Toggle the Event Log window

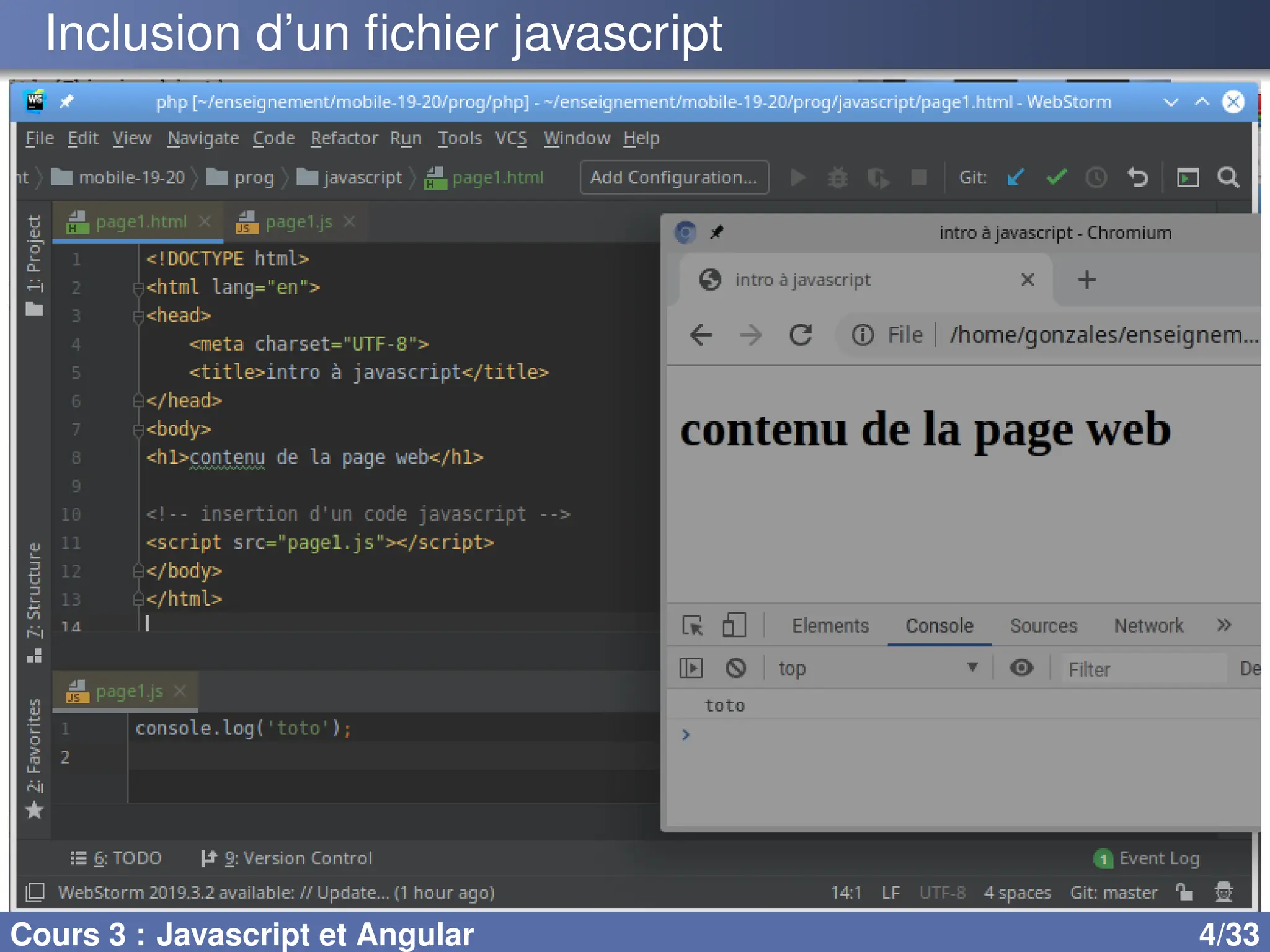coord(1147,858)
